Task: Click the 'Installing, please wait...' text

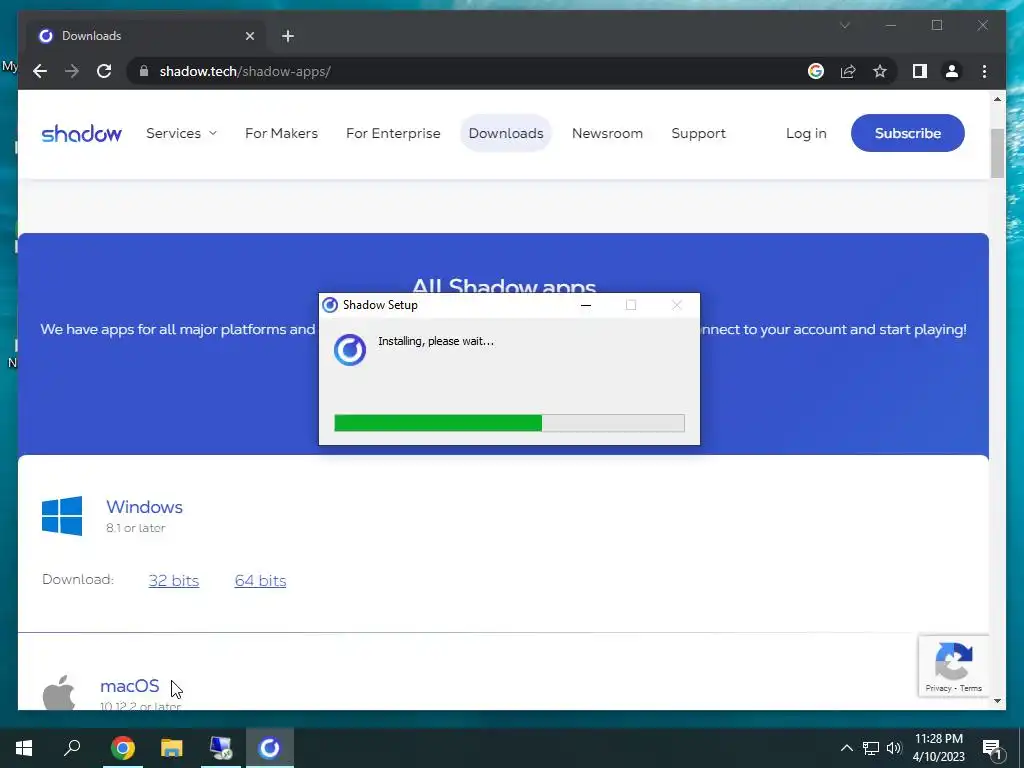Action: click(x=436, y=341)
